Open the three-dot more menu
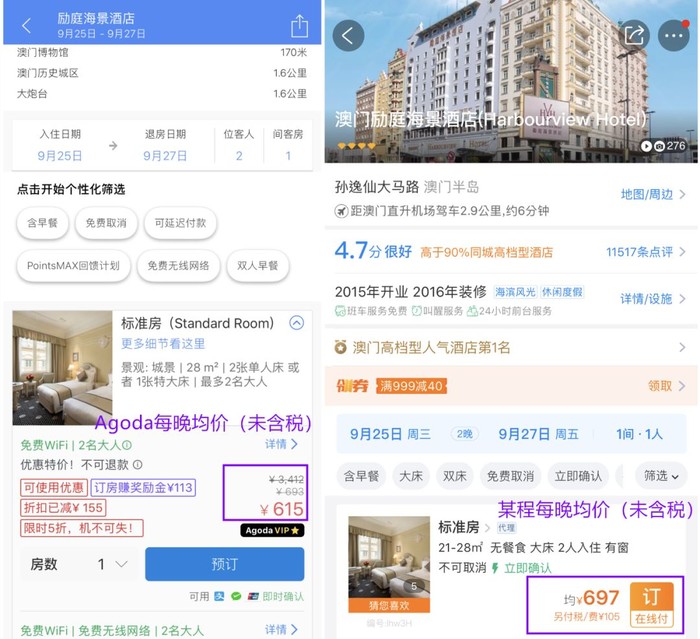The width and height of the screenshot is (700, 639). click(674, 36)
